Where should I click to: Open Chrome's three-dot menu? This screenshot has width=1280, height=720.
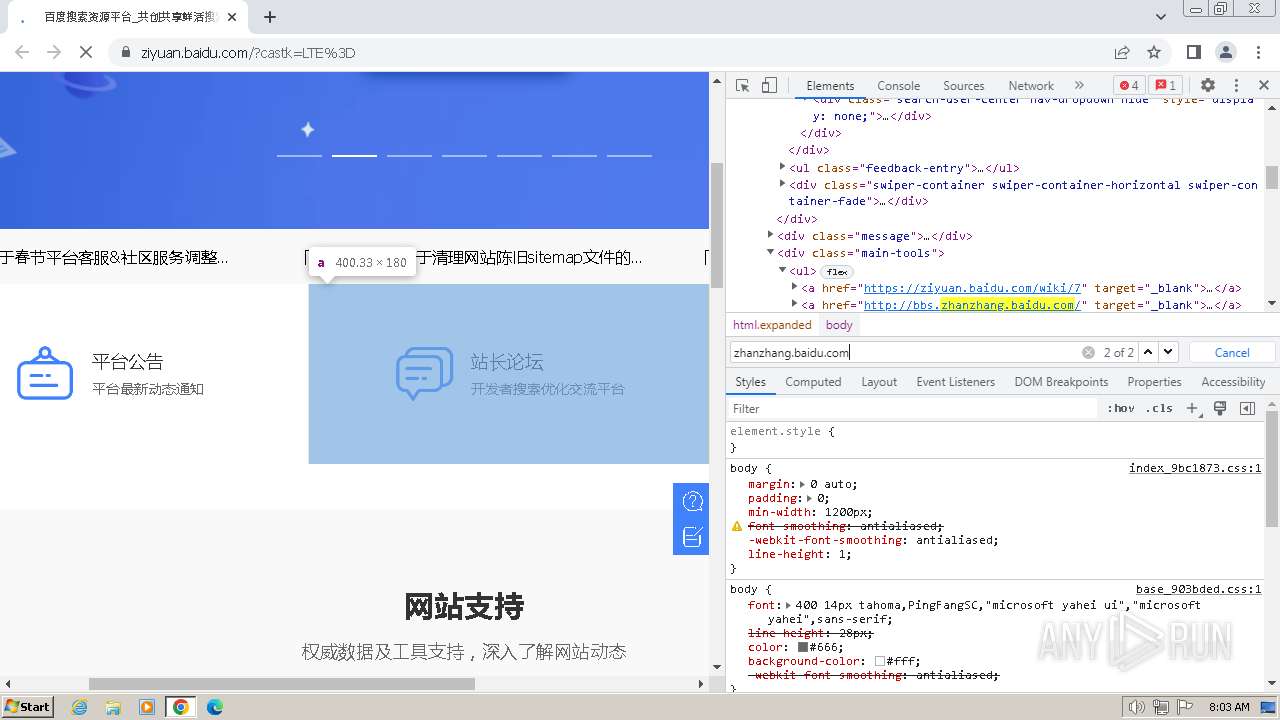[1257, 52]
